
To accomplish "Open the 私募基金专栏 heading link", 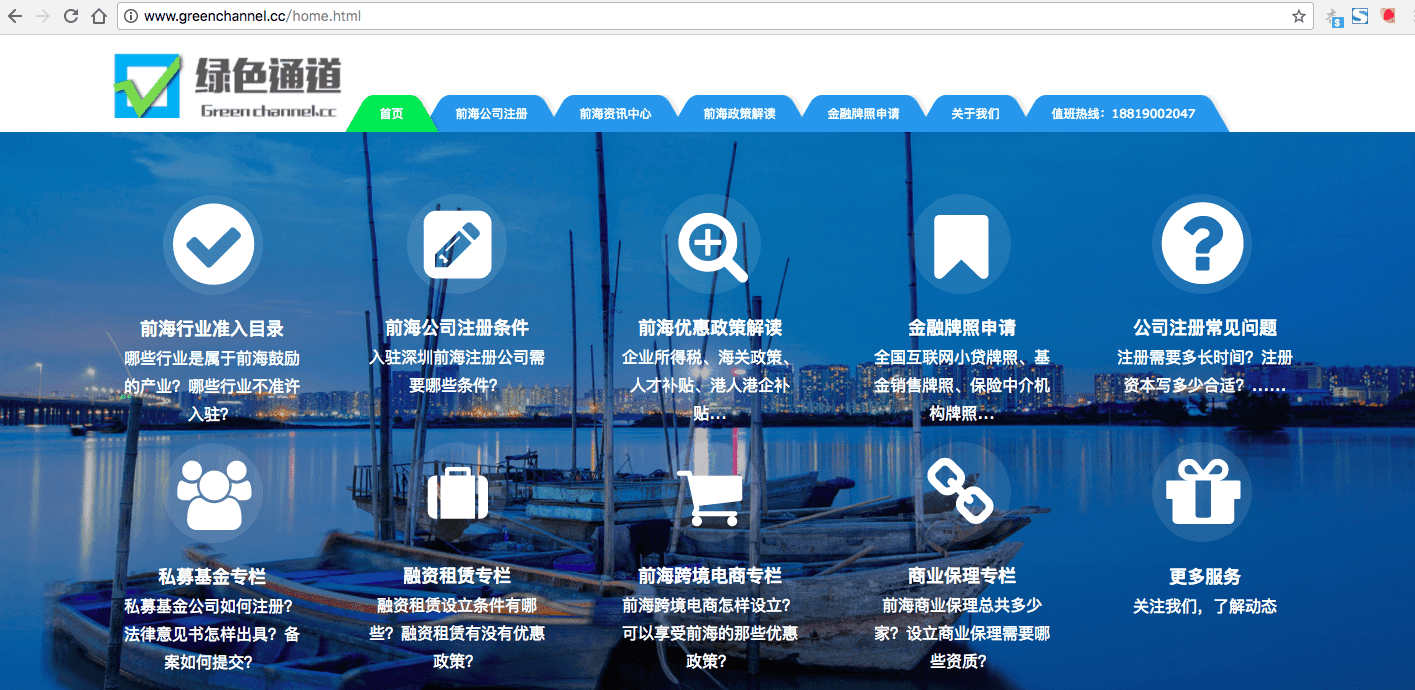I will [x=212, y=577].
